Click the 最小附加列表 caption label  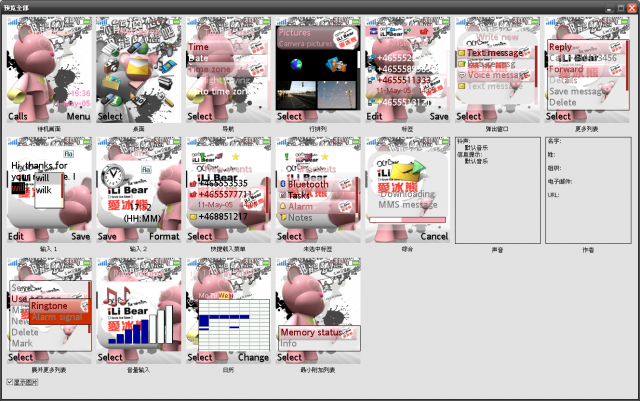tap(318, 370)
